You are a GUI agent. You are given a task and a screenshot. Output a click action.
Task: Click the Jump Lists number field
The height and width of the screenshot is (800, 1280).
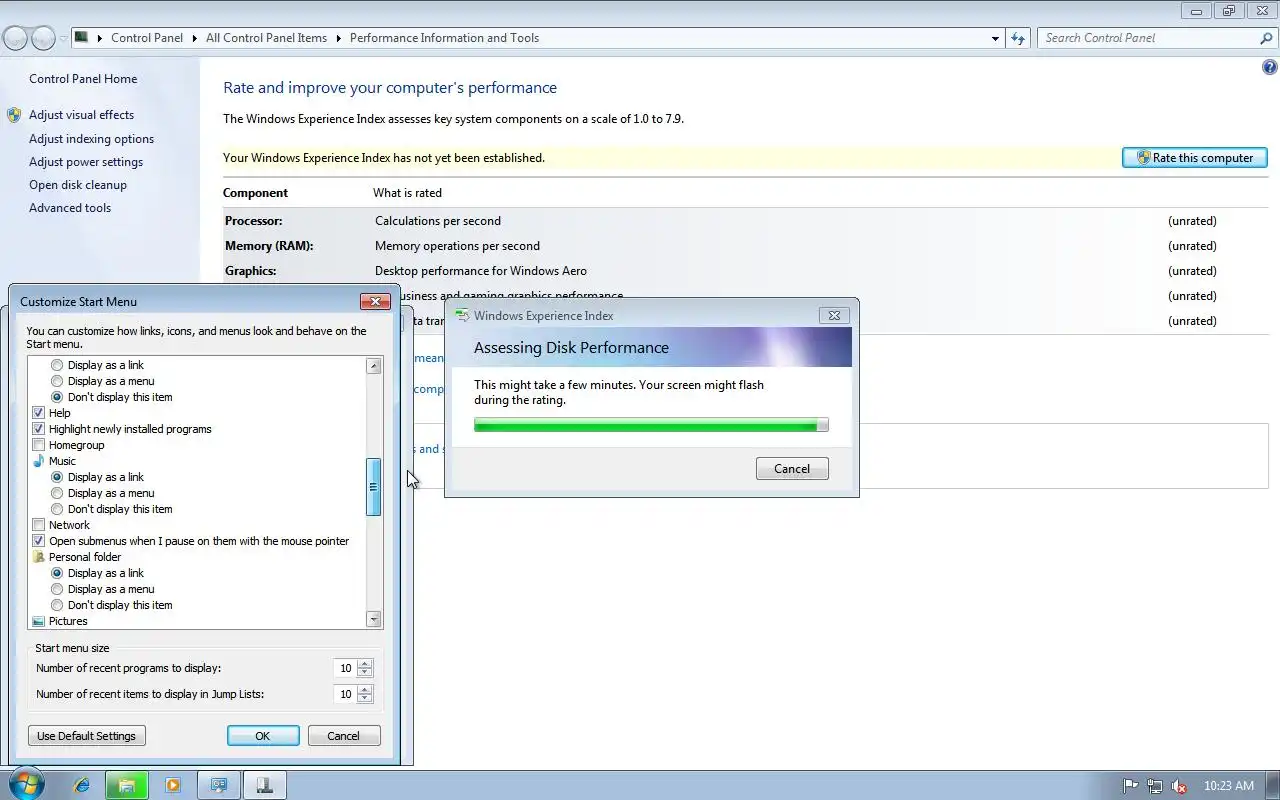click(x=346, y=694)
